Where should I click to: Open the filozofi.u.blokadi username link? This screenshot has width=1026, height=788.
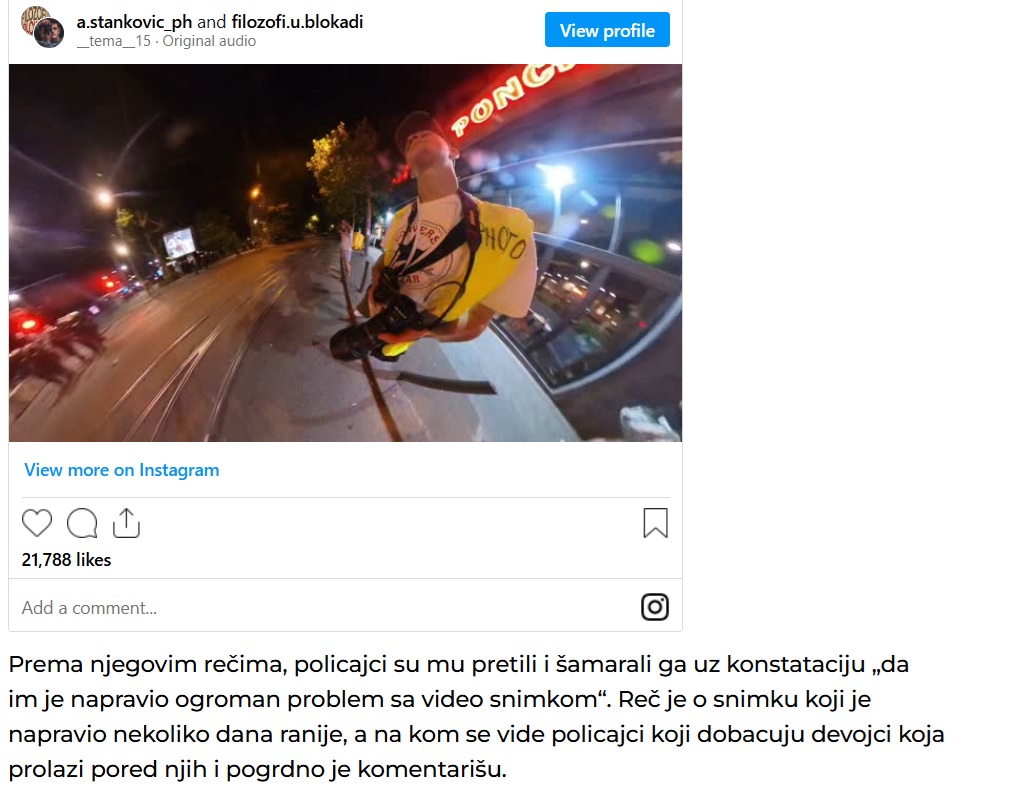click(297, 22)
